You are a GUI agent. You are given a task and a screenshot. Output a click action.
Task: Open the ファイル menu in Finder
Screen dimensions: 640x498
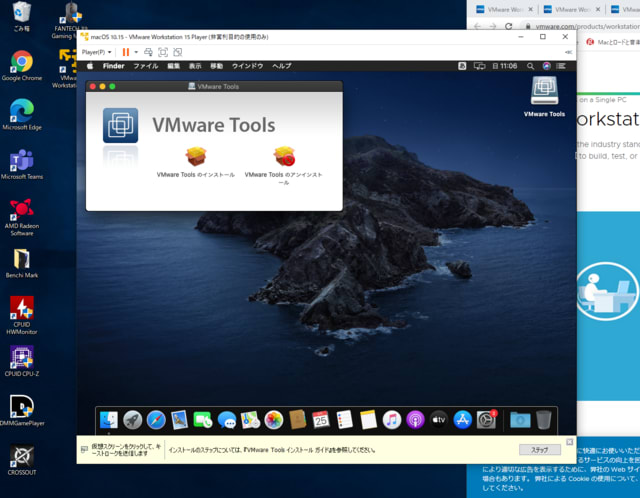click(x=146, y=66)
